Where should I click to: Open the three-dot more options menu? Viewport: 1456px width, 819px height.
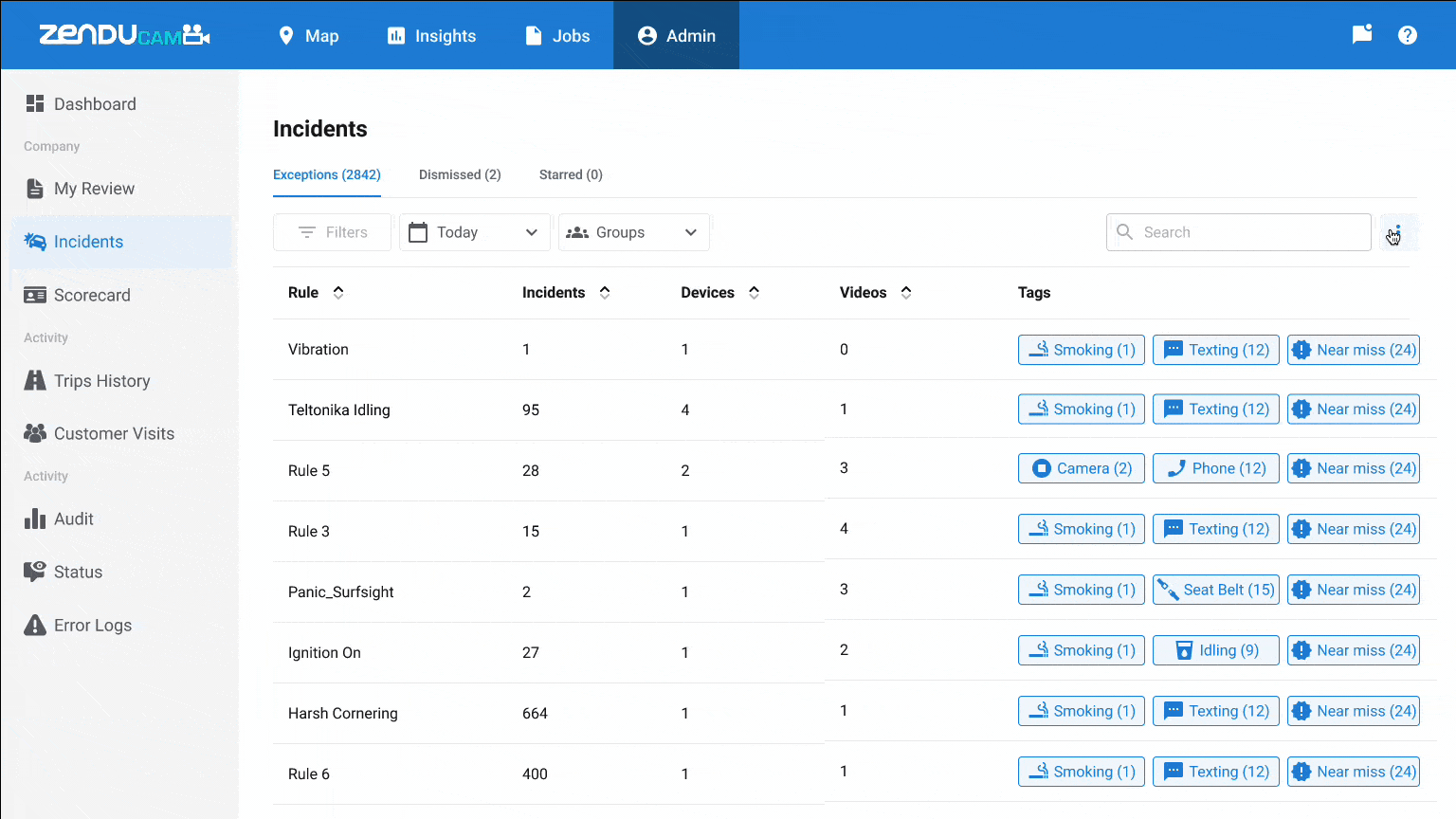[1397, 232]
